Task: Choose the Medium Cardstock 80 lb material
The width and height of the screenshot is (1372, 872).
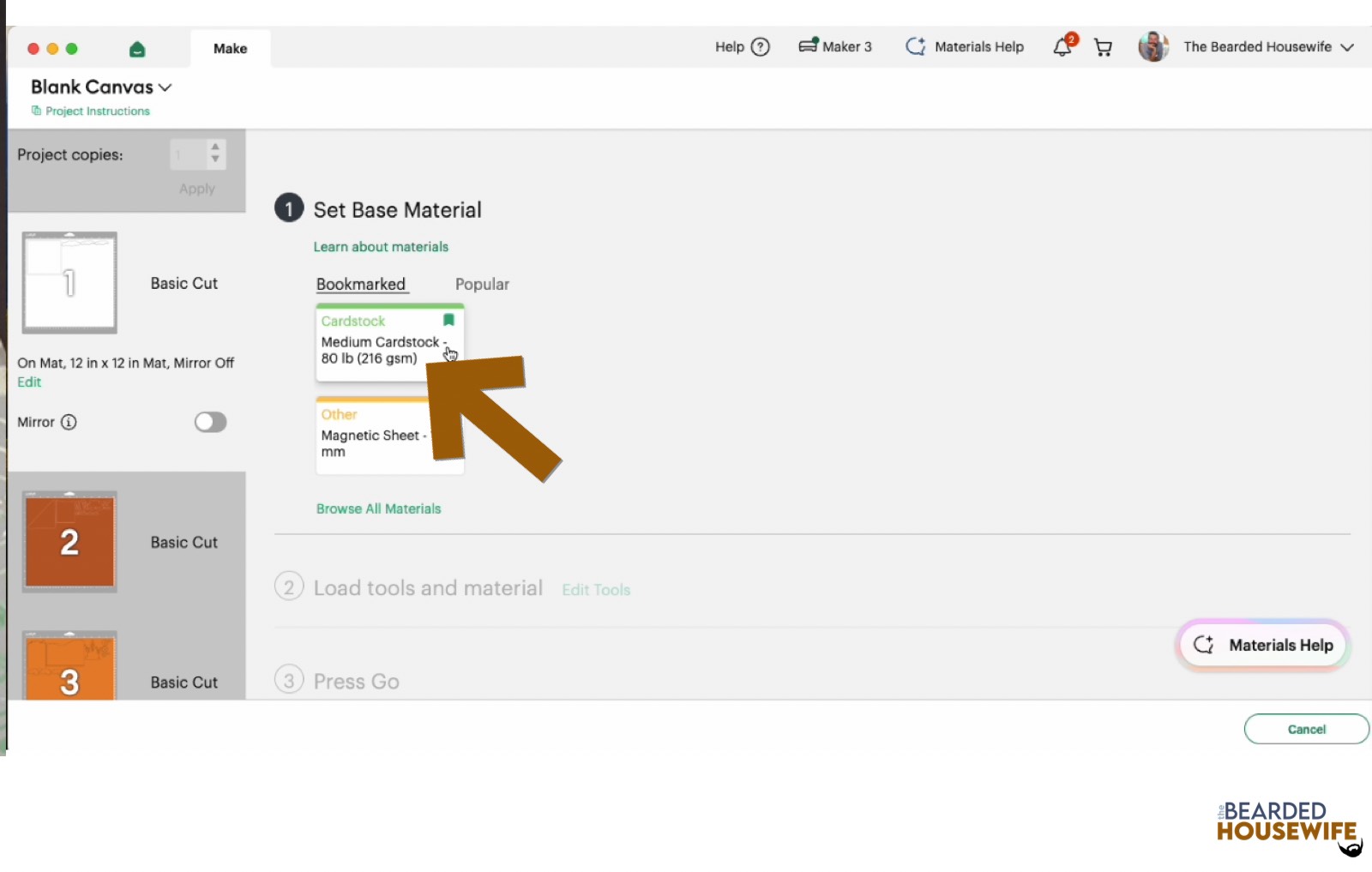Action: (390, 343)
